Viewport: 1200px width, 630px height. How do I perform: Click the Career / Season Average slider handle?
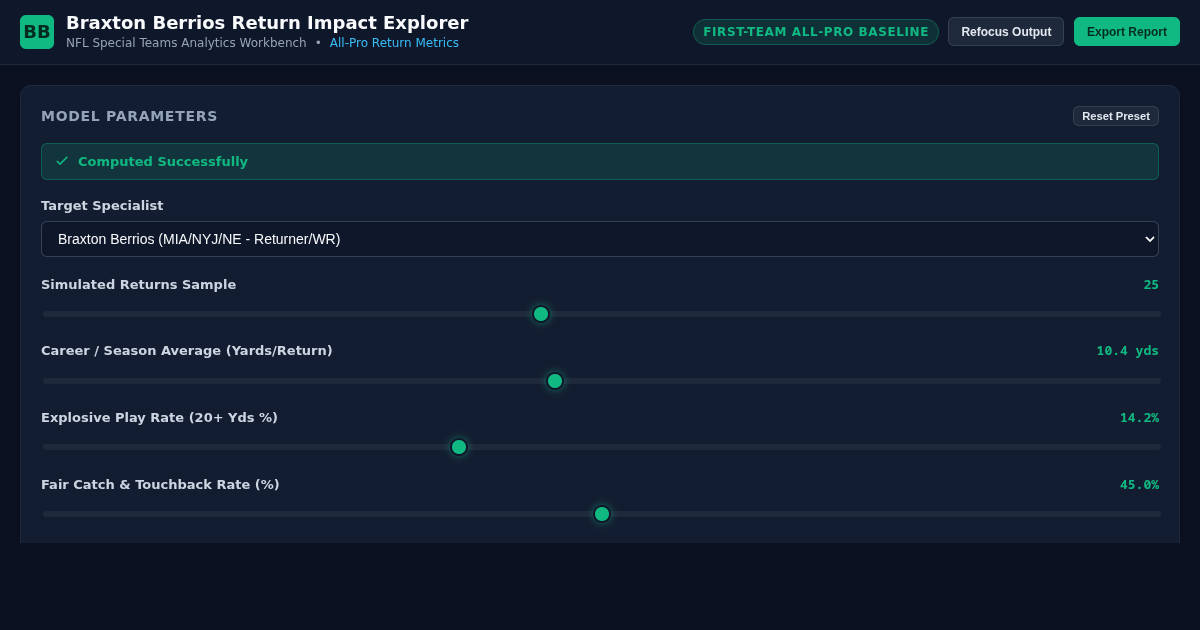pyautogui.click(x=555, y=381)
